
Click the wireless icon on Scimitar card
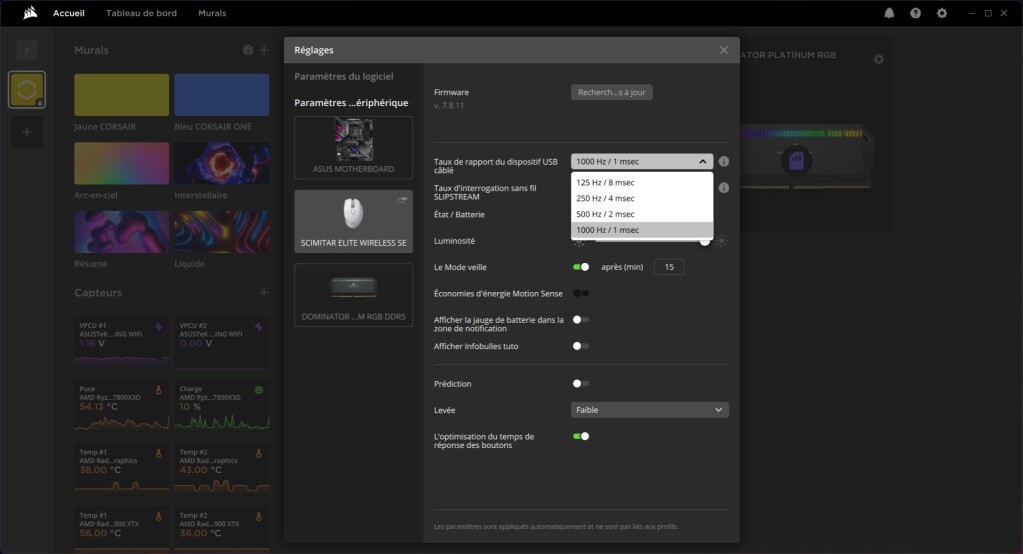(x=402, y=200)
